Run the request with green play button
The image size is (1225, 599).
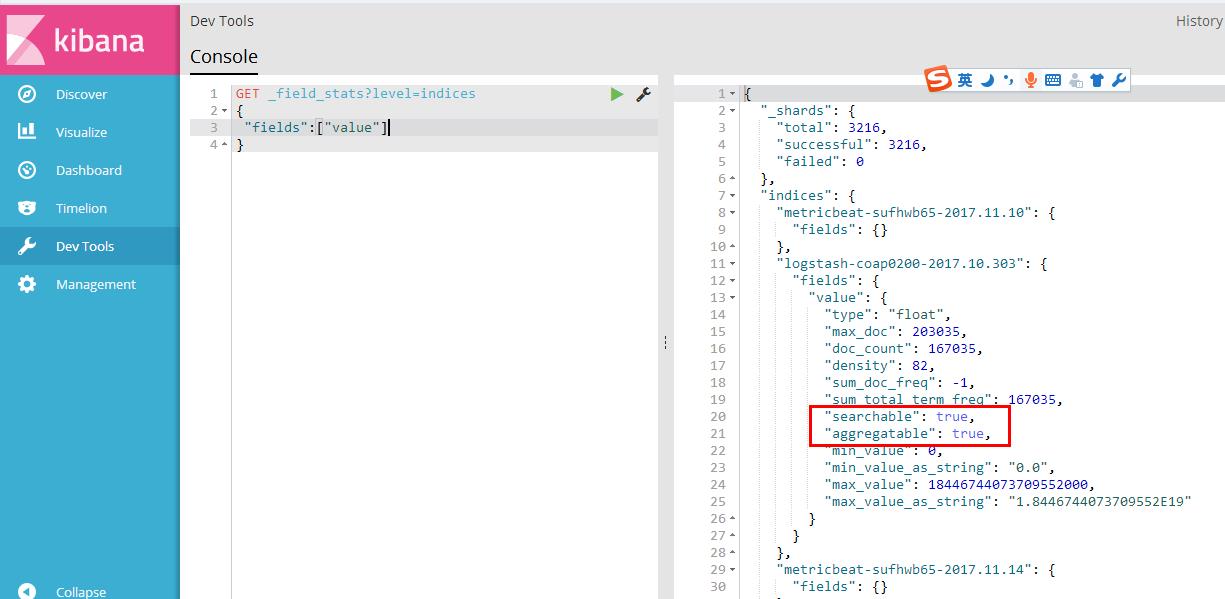tap(617, 94)
